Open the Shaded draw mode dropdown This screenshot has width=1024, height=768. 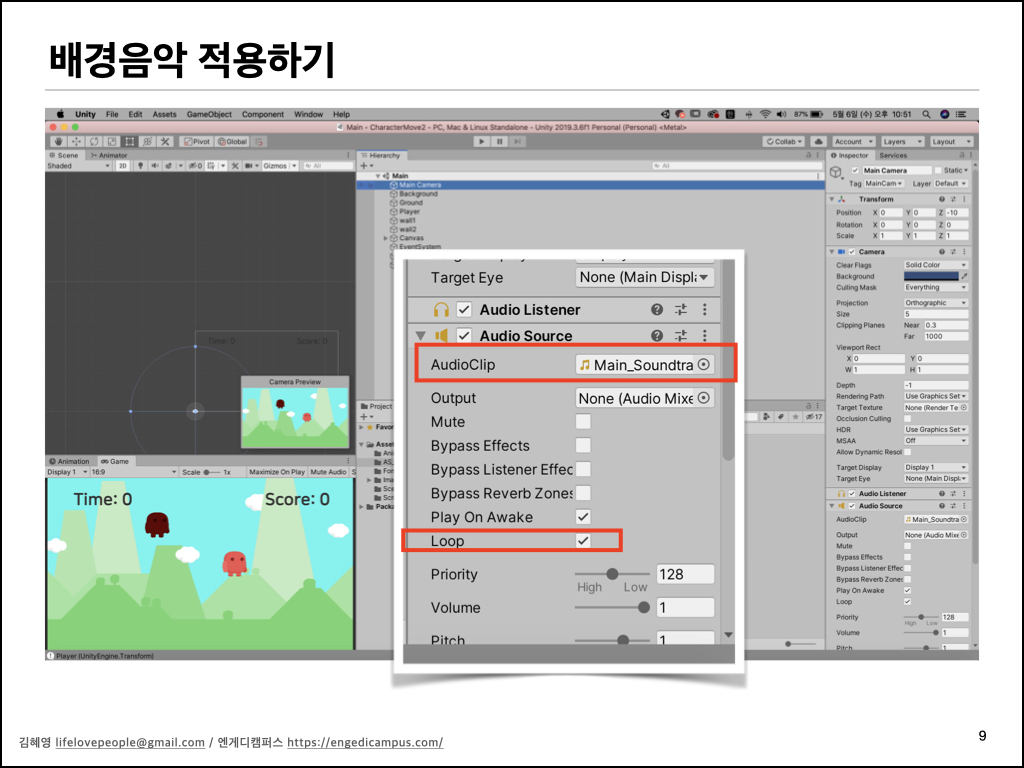point(78,166)
